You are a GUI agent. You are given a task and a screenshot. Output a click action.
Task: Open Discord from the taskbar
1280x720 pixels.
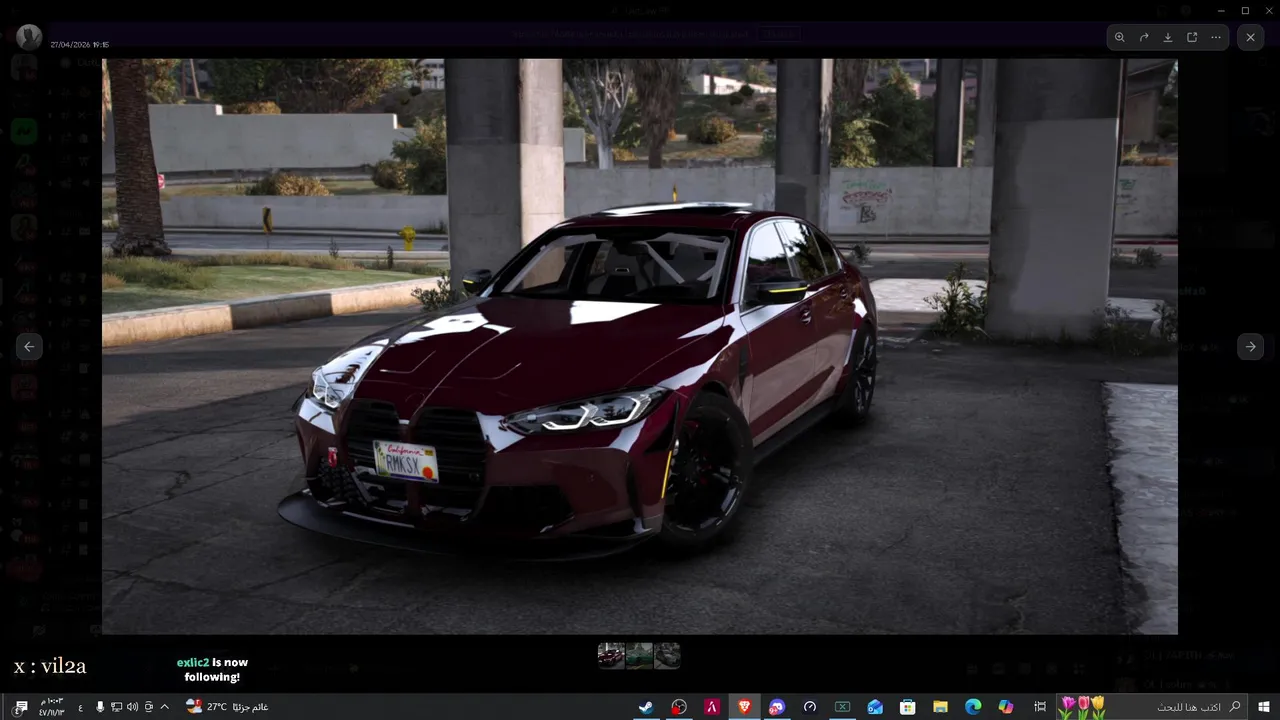(777, 707)
